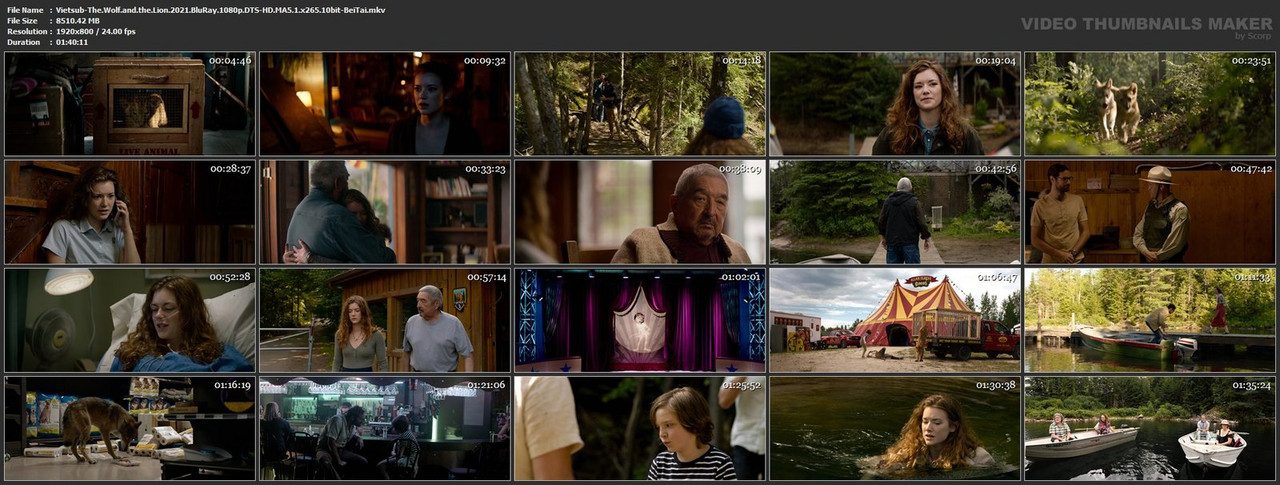Viewport: 1280px width, 485px height.
Task: Click the duration value 01:40:11
Action: (x=72, y=43)
